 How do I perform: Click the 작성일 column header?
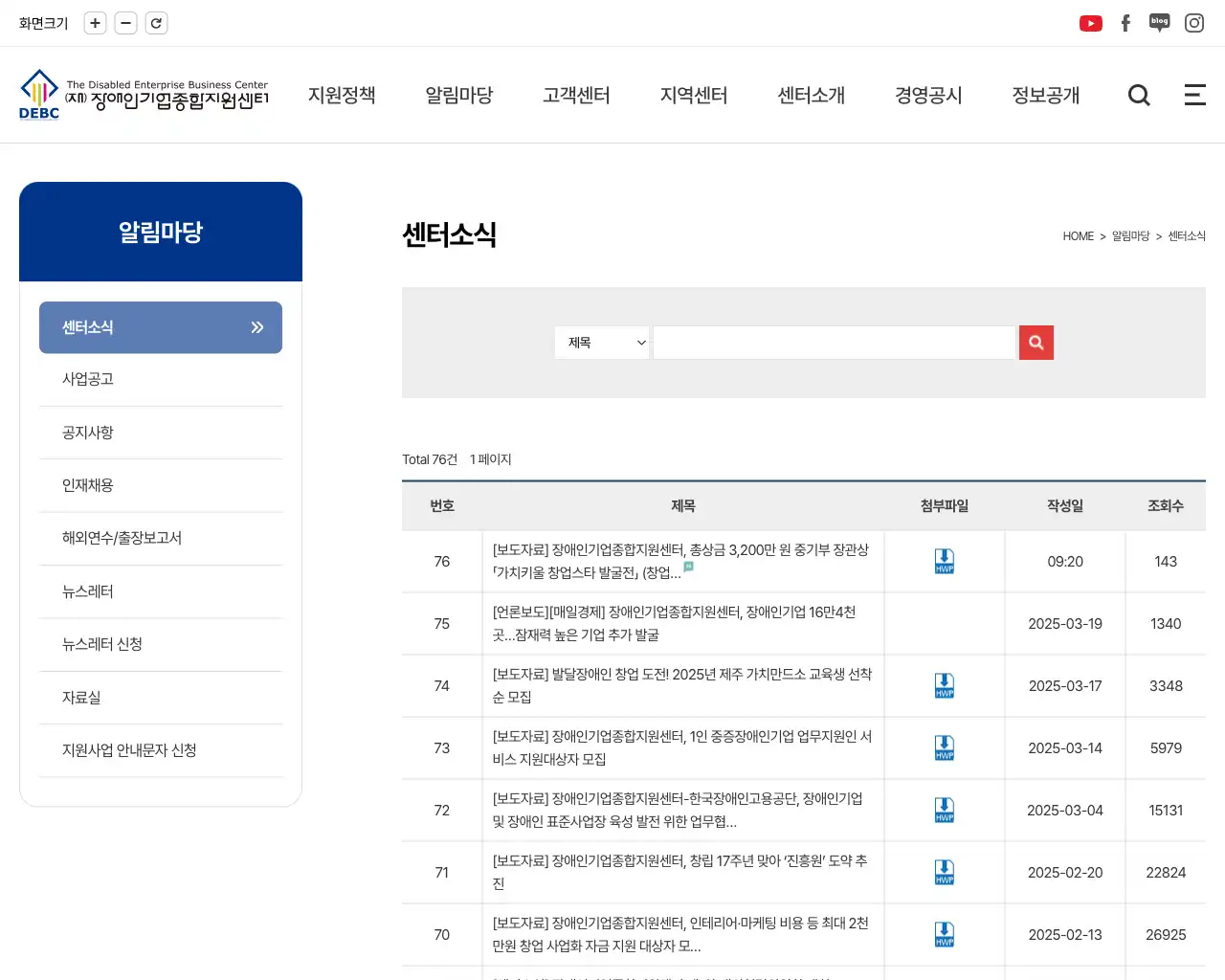pos(1065,506)
